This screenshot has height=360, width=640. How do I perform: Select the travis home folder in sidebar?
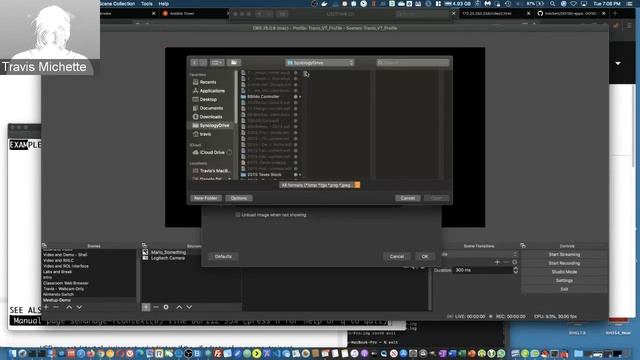[205, 134]
